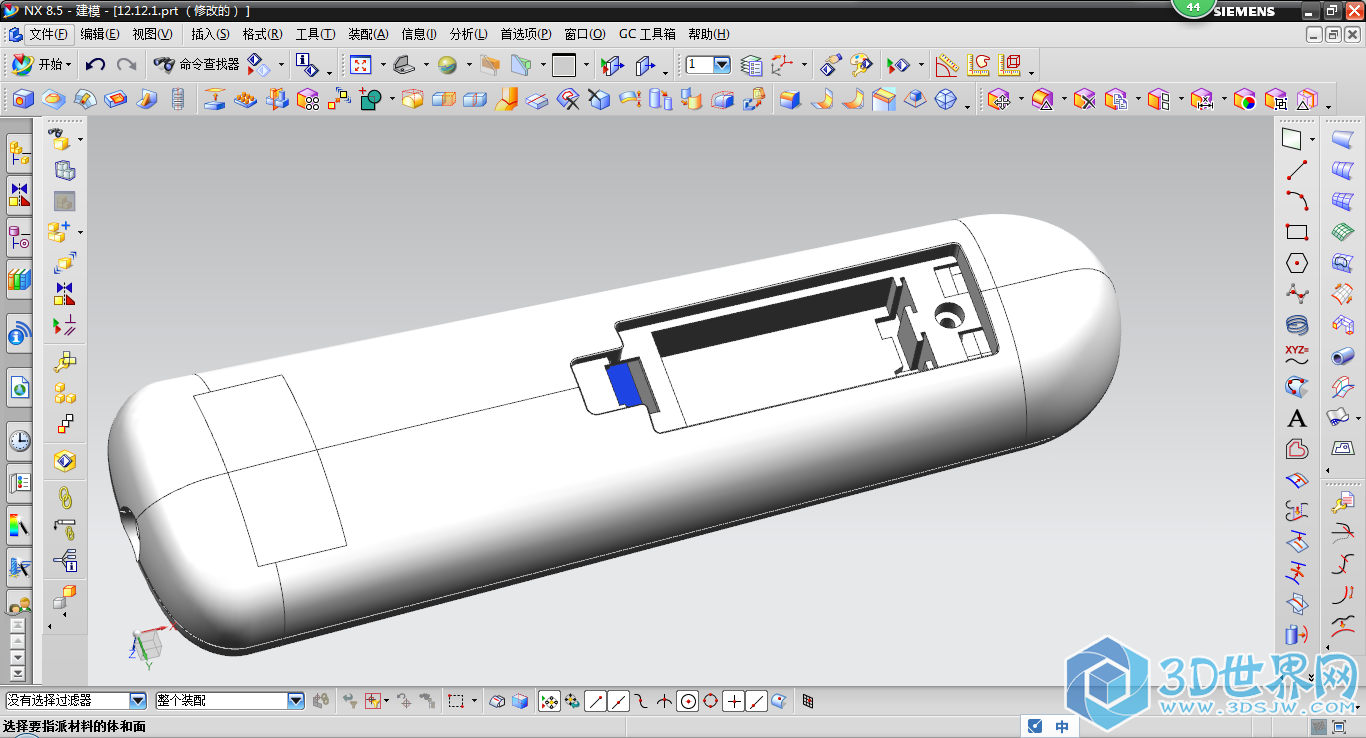
Task: Expand the Unite boolean dropdown arrow
Action: tap(392, 100)
